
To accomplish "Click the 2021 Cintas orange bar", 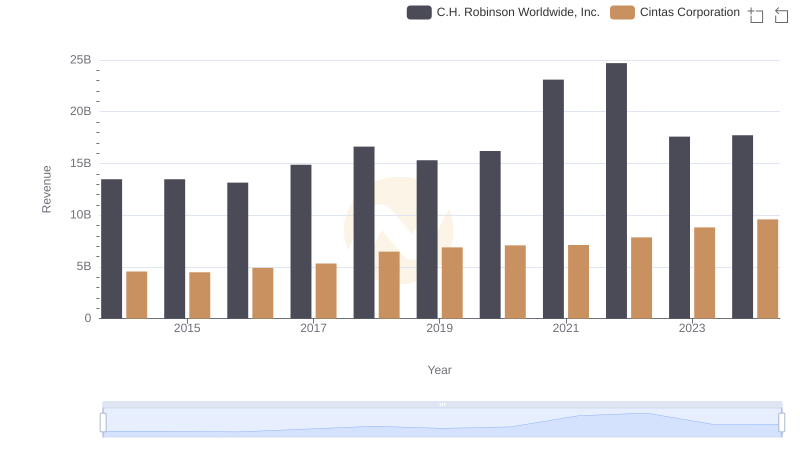I will coord(578,282).
